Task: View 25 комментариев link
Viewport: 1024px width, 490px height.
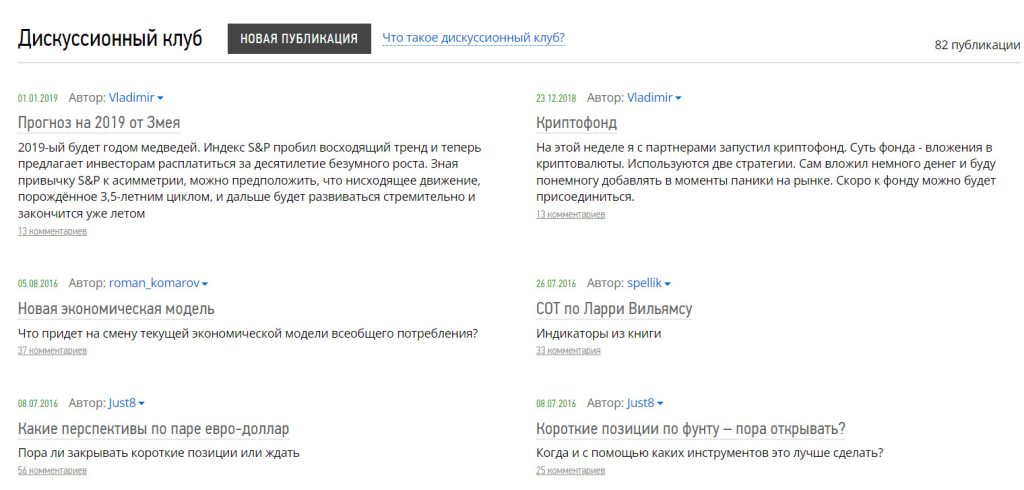Action: (x=571, y=470)
